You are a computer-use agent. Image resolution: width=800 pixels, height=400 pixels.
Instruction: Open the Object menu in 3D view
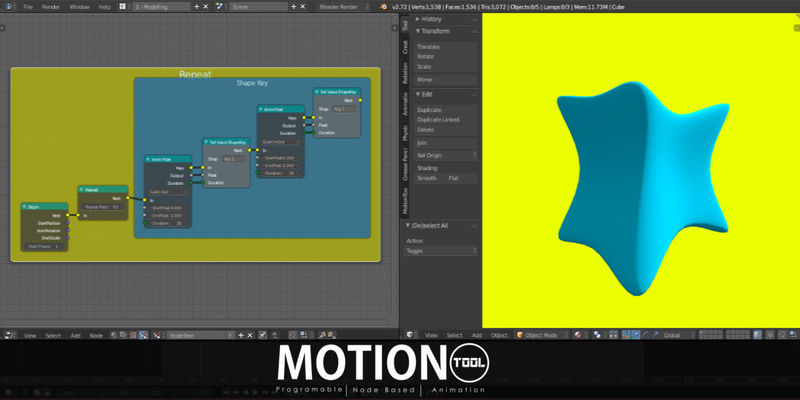click(499, 335)
